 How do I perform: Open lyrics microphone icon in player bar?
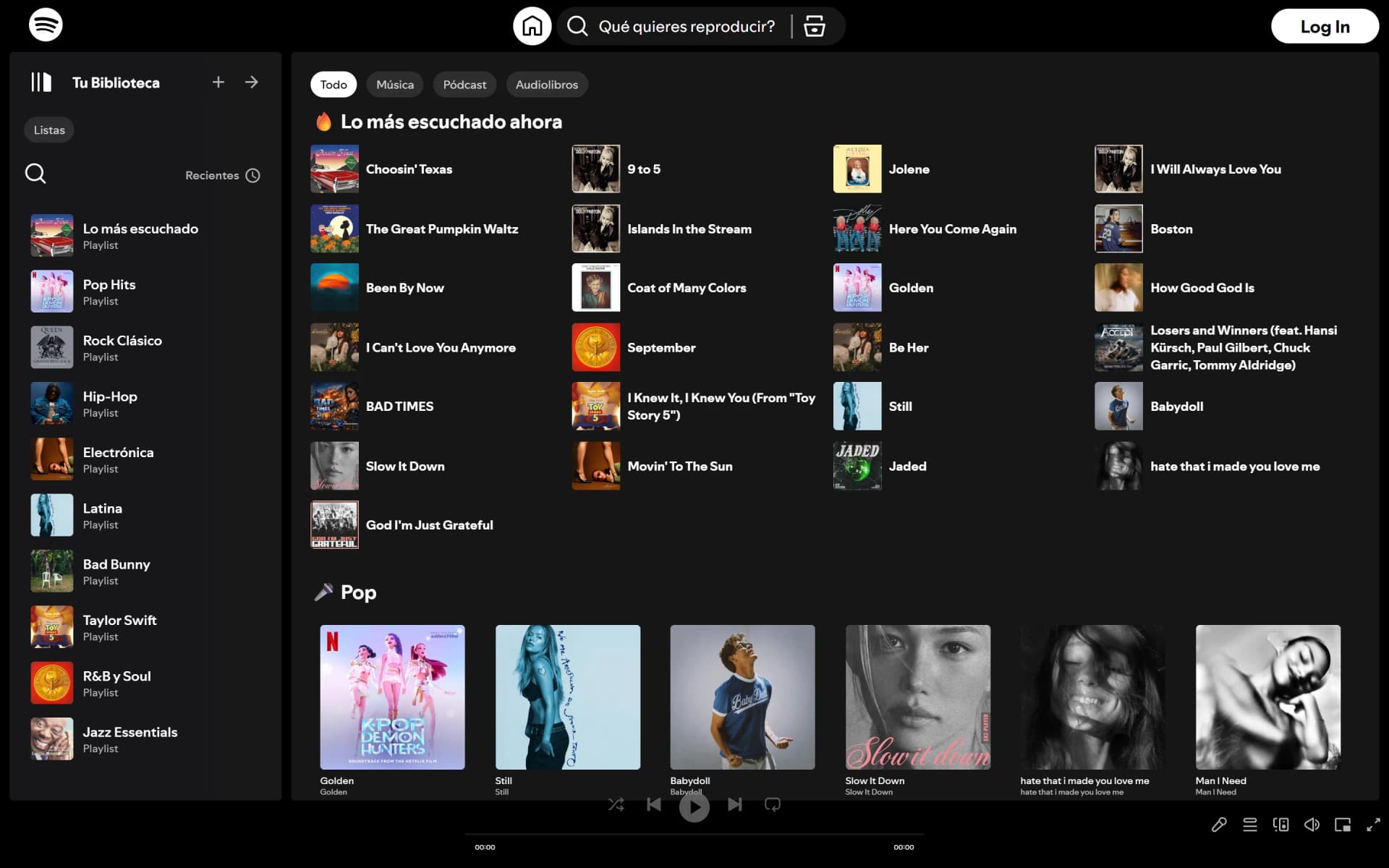click(x=1219, y=825)
